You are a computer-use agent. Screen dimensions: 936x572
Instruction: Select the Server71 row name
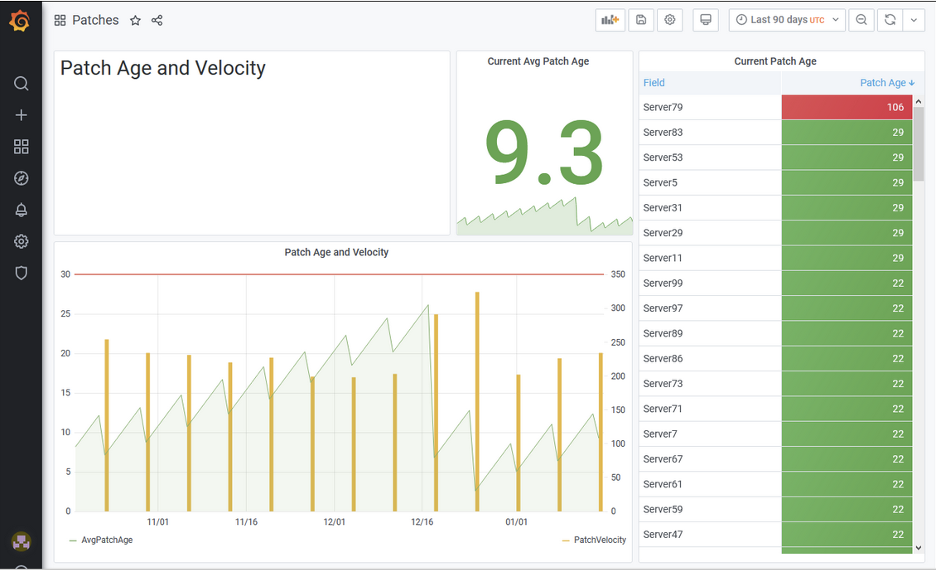(663, 408)
